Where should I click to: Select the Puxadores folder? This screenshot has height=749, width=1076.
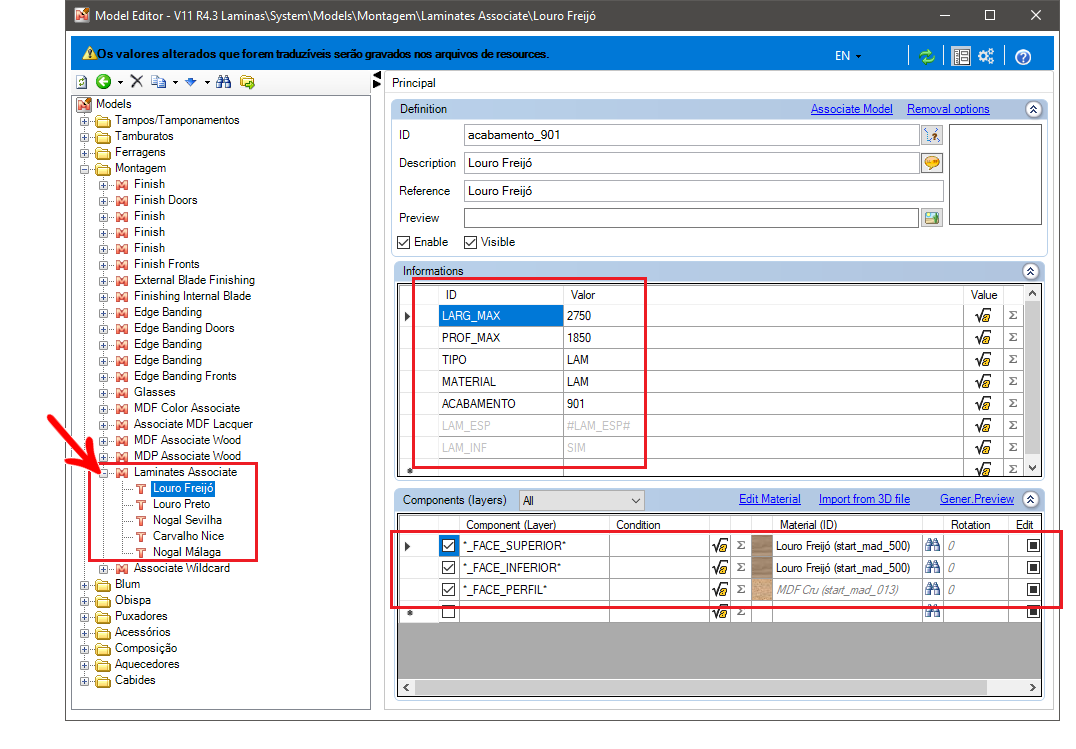pos(141,616)
